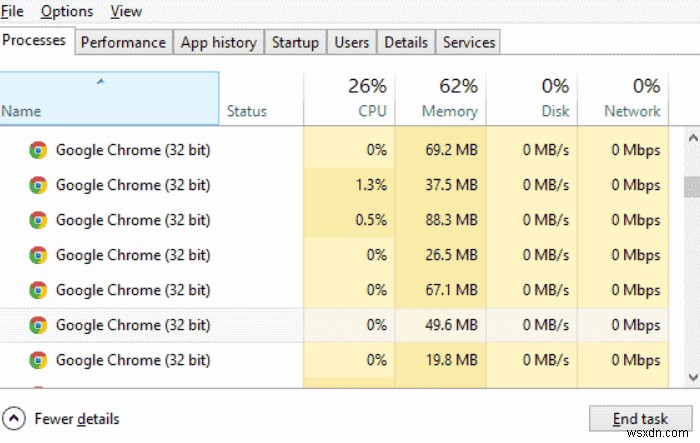
Task: Sort by the Disk column header
Action: (x=532, y=98)
